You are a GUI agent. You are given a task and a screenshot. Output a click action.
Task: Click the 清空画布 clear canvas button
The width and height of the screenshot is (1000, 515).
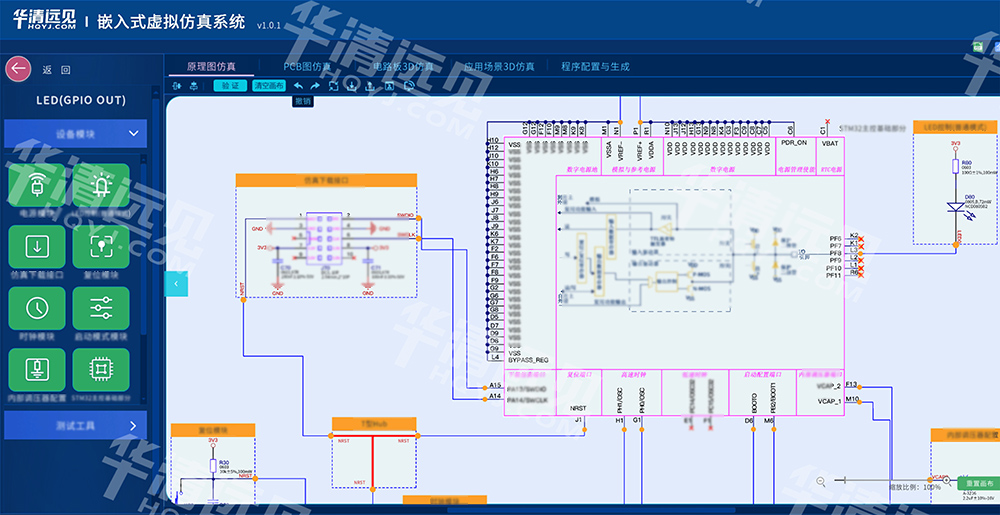[268, 86]
